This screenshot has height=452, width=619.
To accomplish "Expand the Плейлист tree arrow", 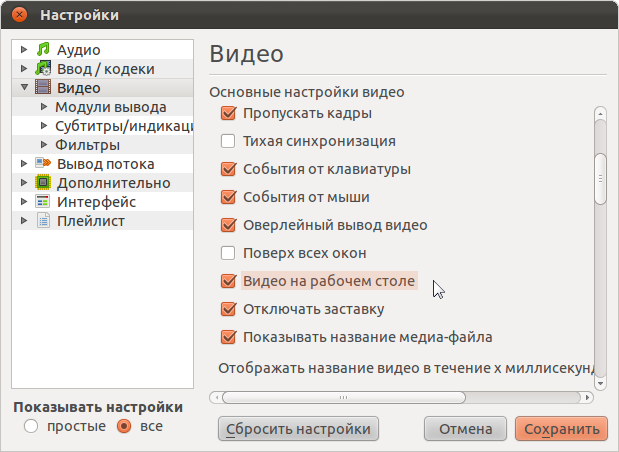I will (x=24, y=220).
